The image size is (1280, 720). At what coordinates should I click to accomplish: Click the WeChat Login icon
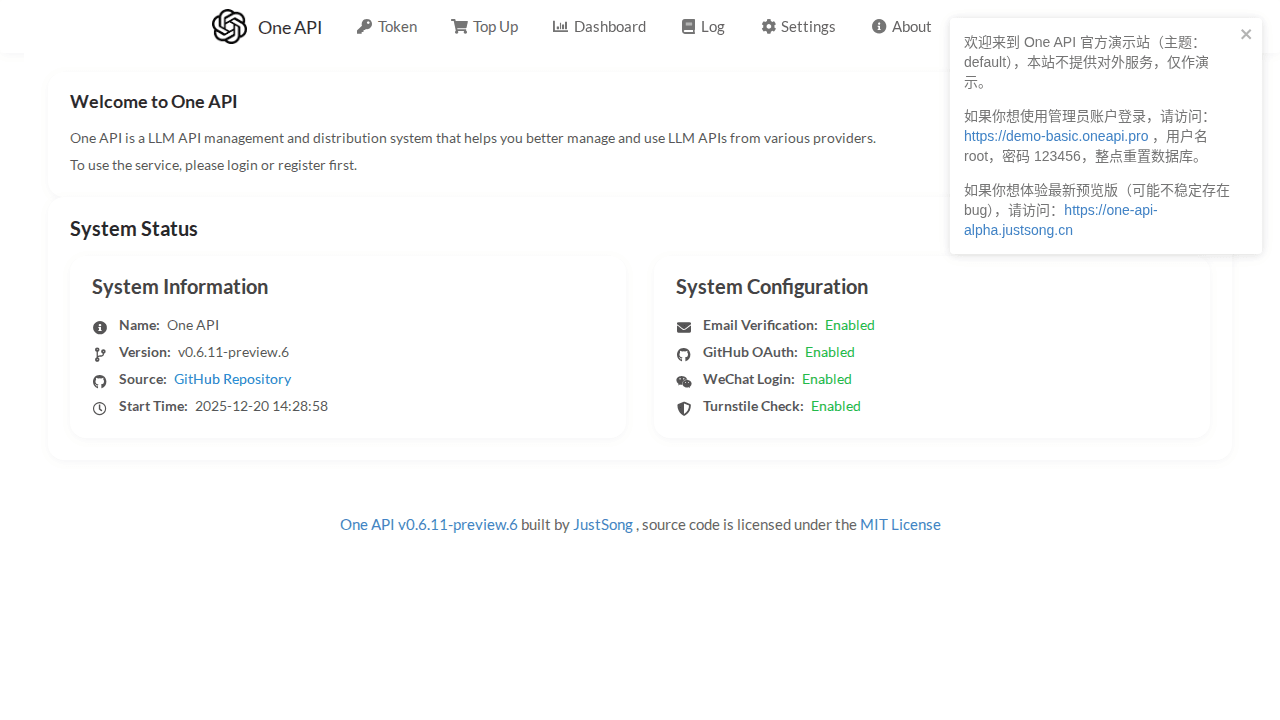pos(684,381)
